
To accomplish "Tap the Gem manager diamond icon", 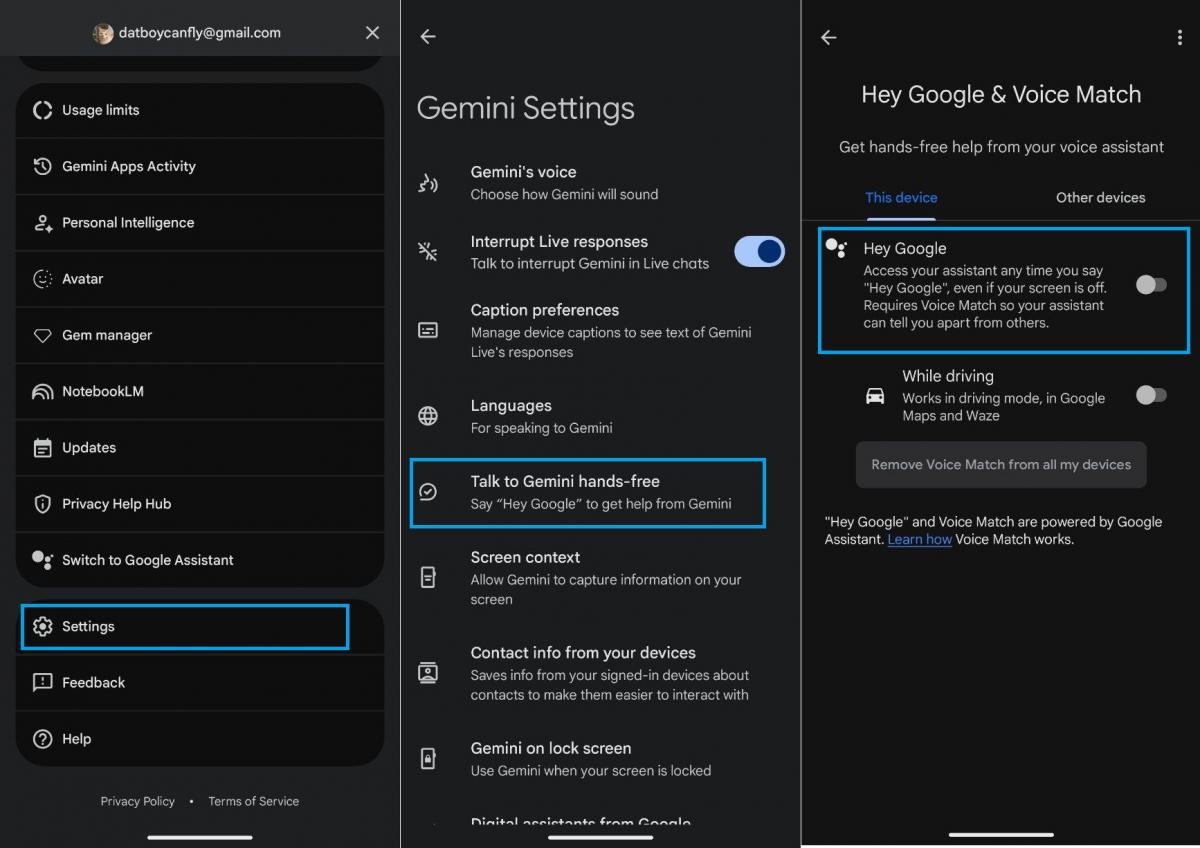I will (42, 335).
